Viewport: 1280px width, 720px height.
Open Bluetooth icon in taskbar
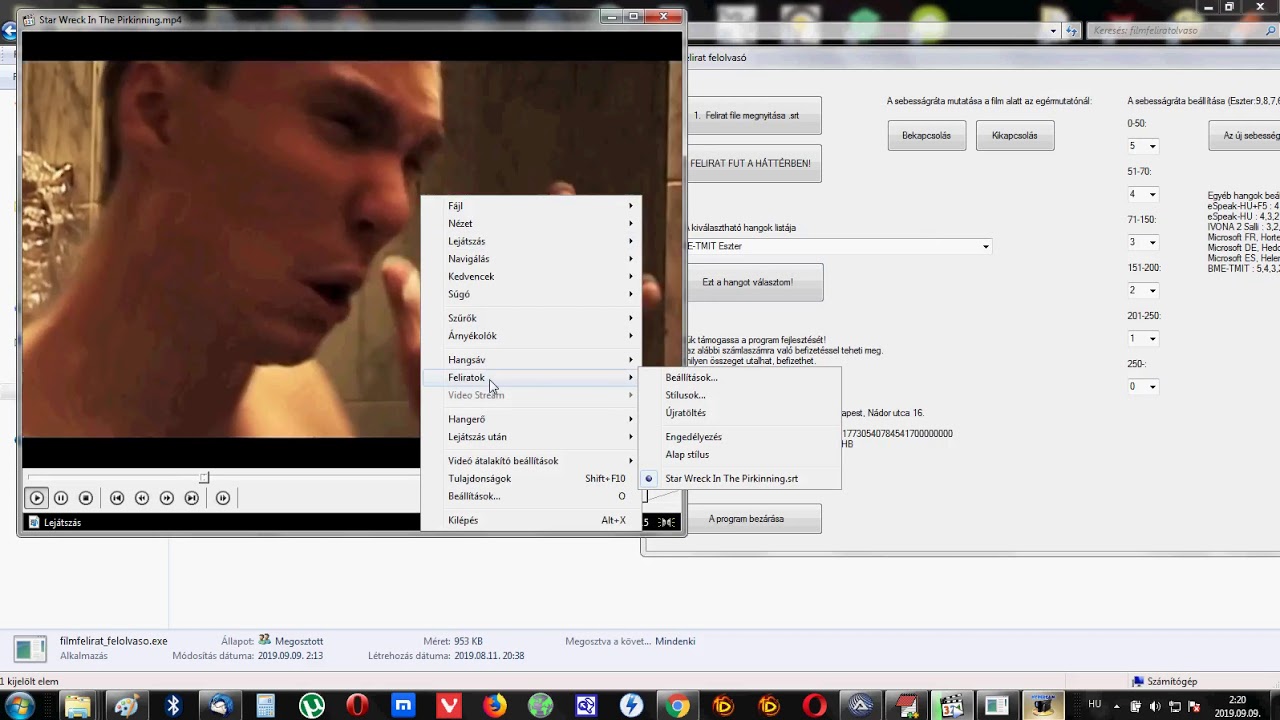tap(173, 706)
